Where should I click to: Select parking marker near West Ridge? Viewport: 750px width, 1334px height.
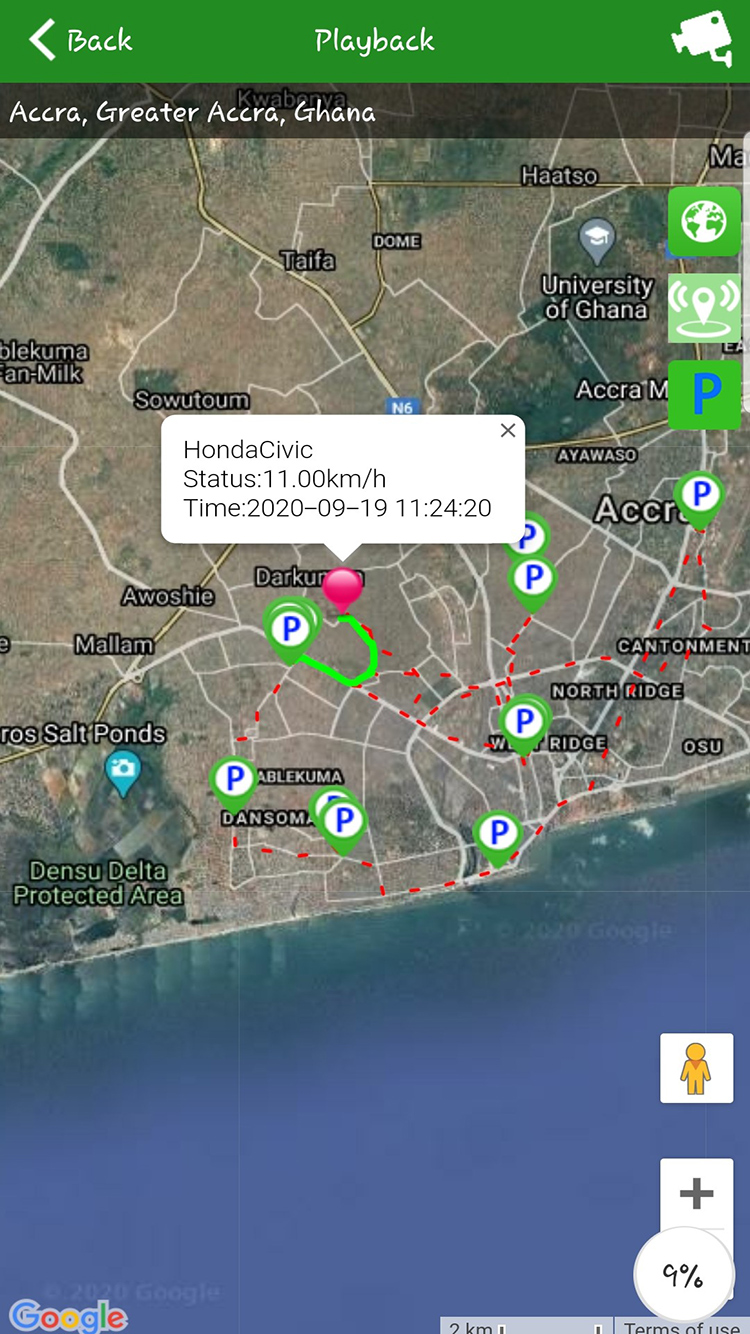(x=523, y=722)
